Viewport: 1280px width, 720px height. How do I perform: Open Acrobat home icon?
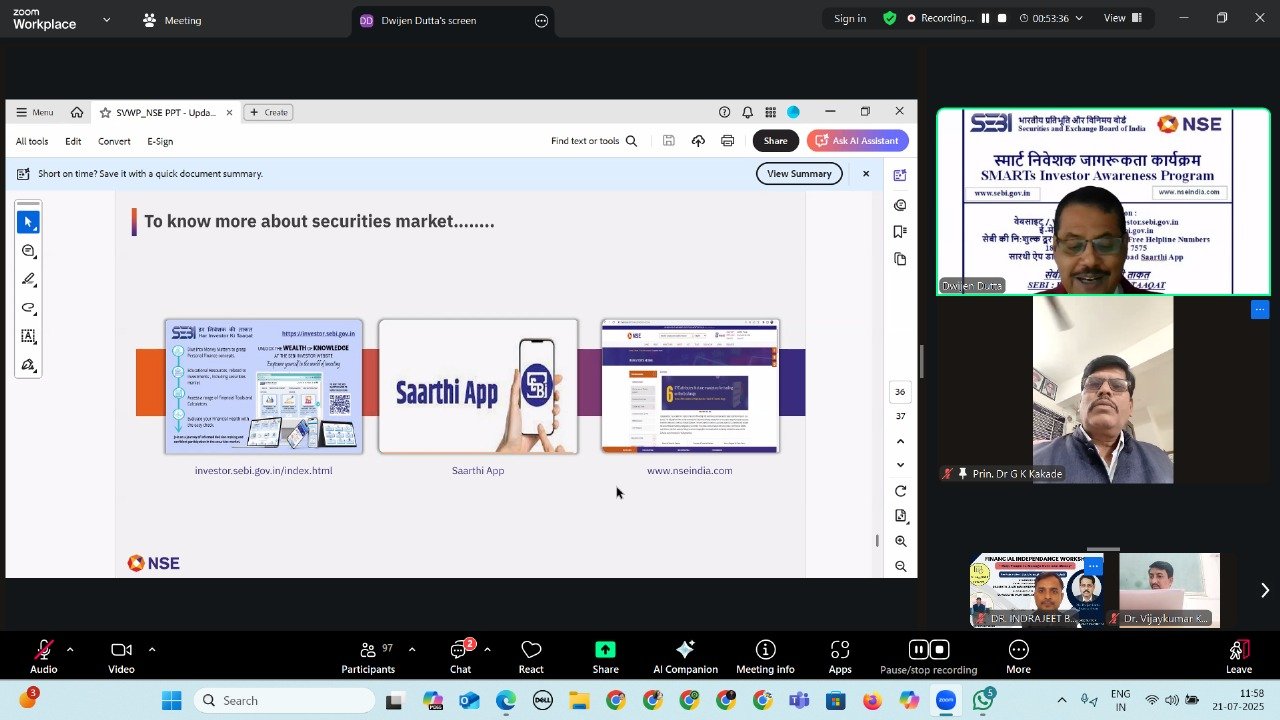[76, 112]
